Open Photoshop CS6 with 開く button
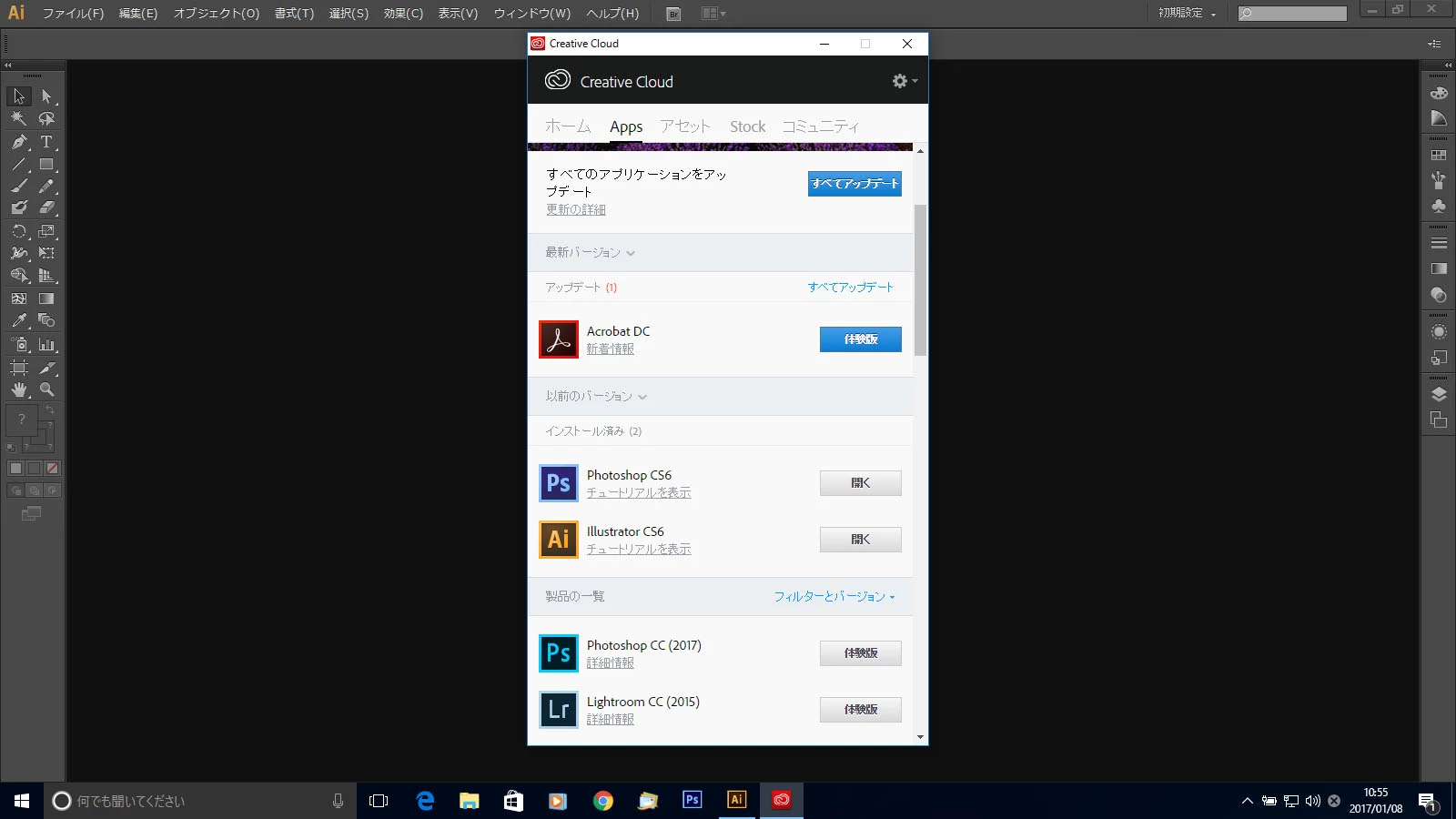 860,483
